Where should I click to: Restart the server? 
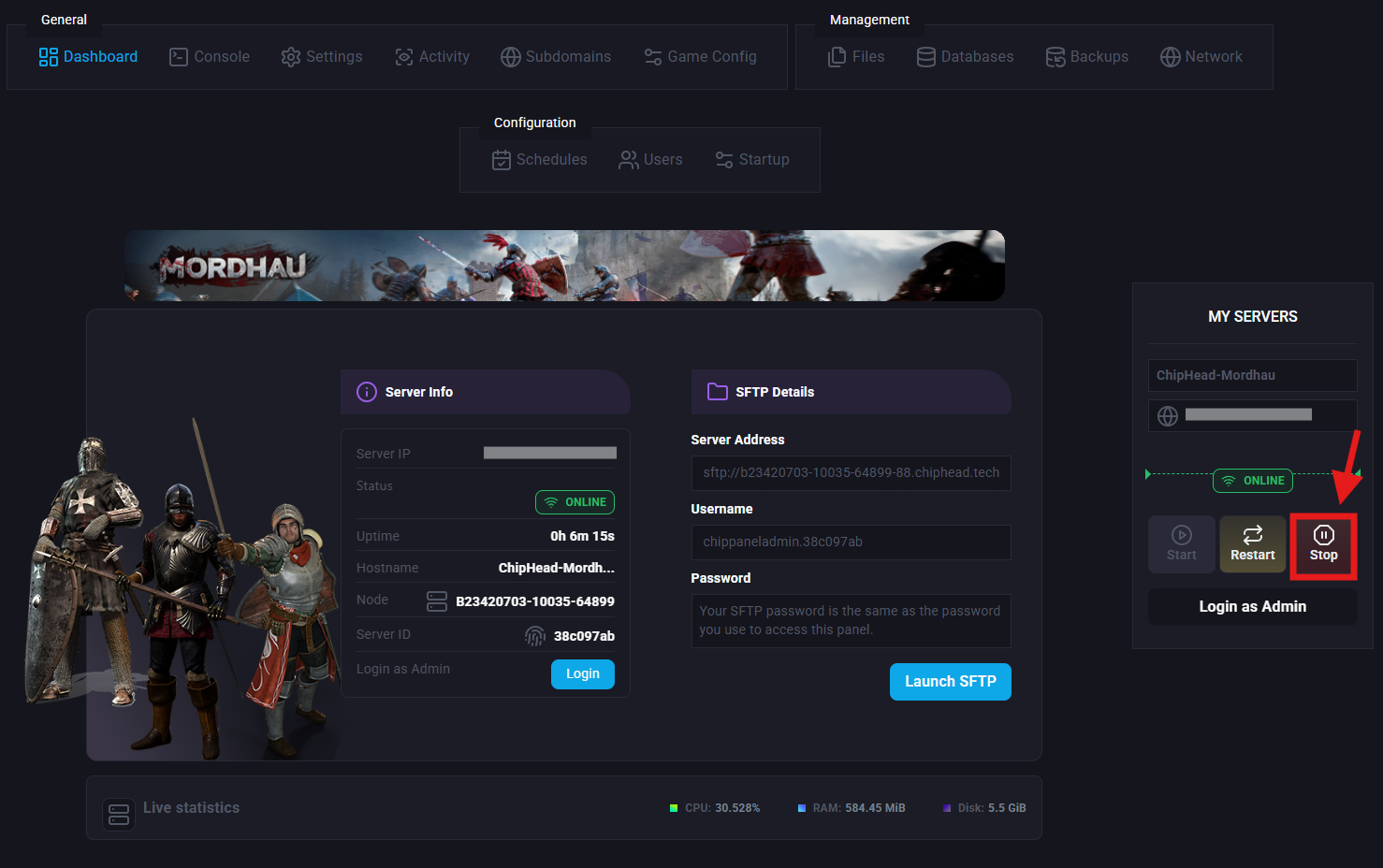pyautogui.click(x=1252, y=544)
